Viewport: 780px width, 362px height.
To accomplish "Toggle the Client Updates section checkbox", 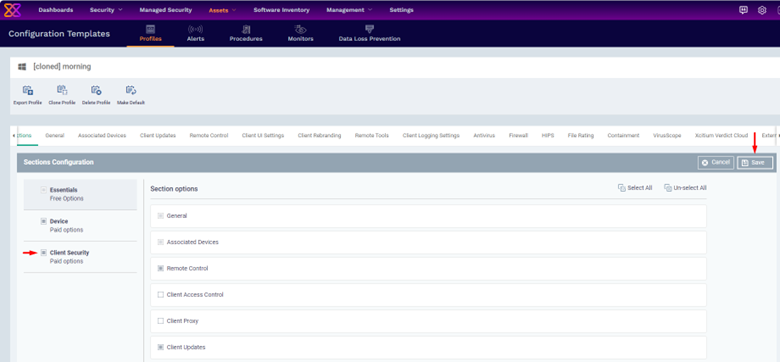I will click(x=161, y=348).
